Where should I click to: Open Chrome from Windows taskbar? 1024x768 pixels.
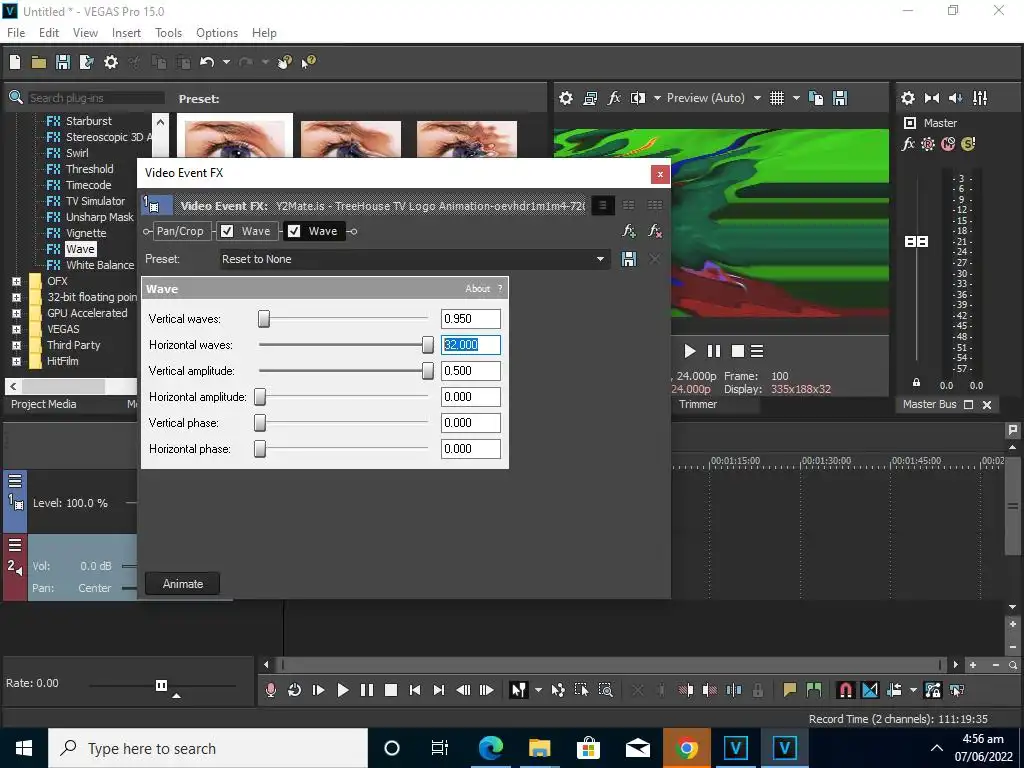coord(686,748)
